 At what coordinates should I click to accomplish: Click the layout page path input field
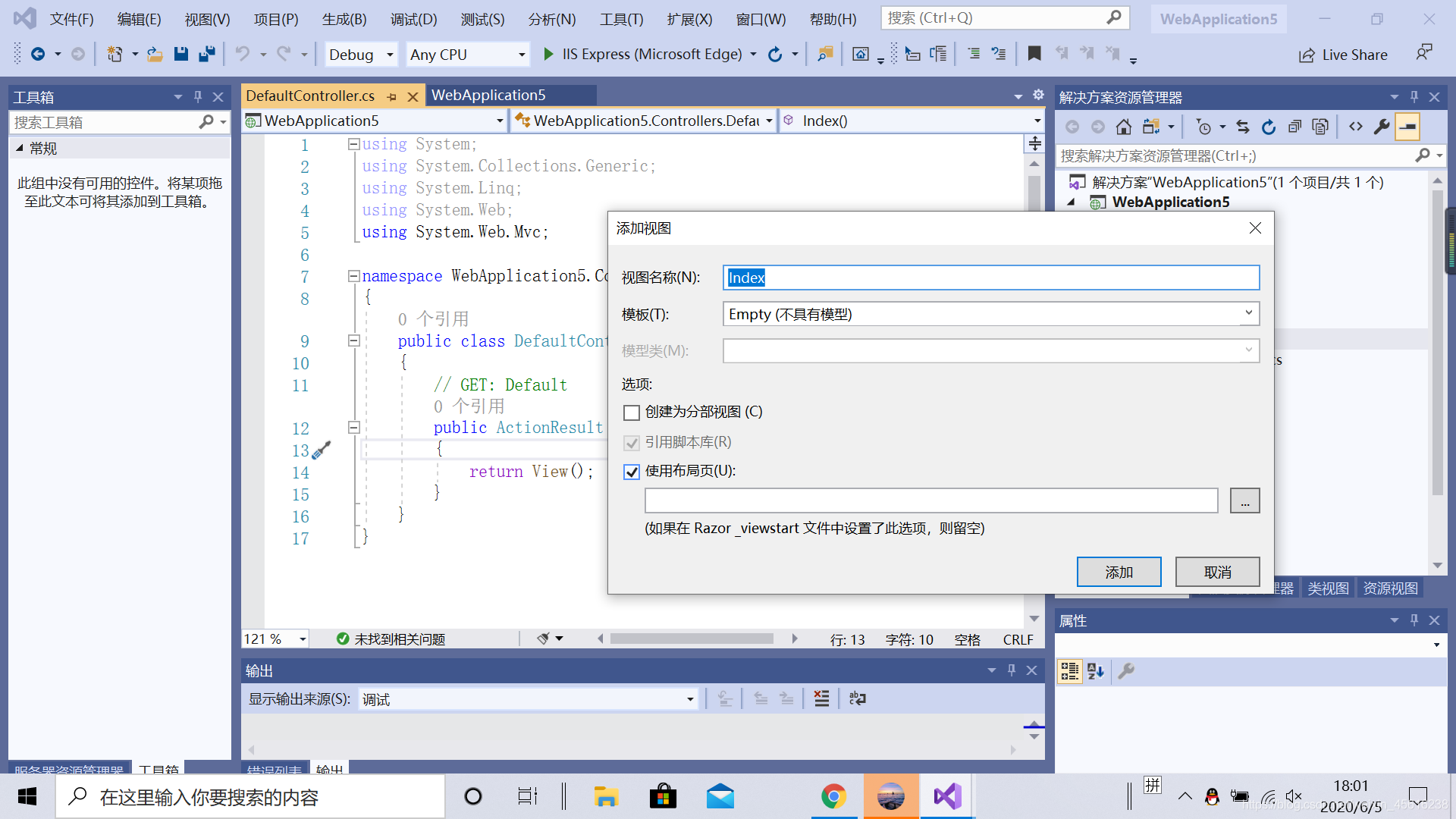tap(931, 500)
